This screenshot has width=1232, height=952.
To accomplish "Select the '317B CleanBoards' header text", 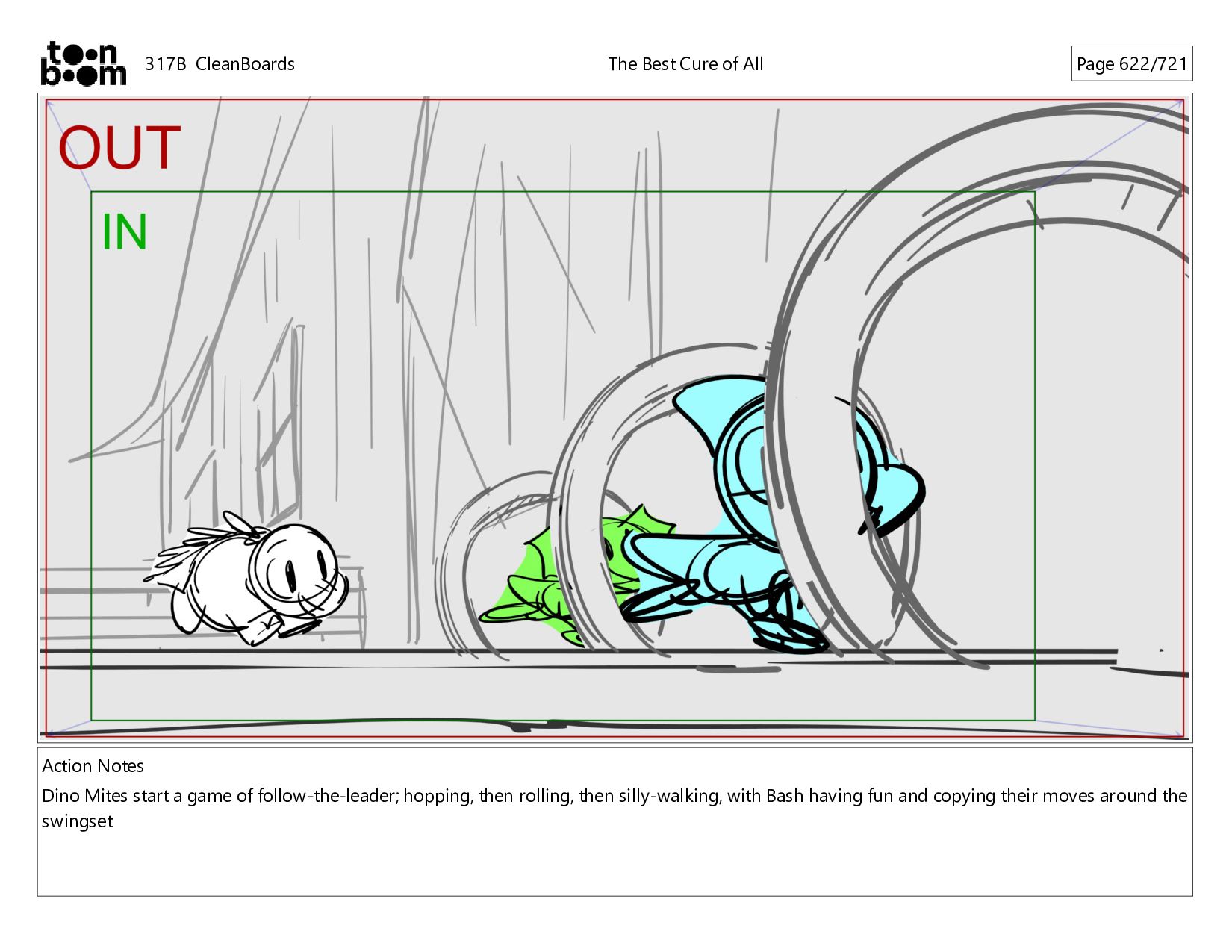I will pos(220,64).
